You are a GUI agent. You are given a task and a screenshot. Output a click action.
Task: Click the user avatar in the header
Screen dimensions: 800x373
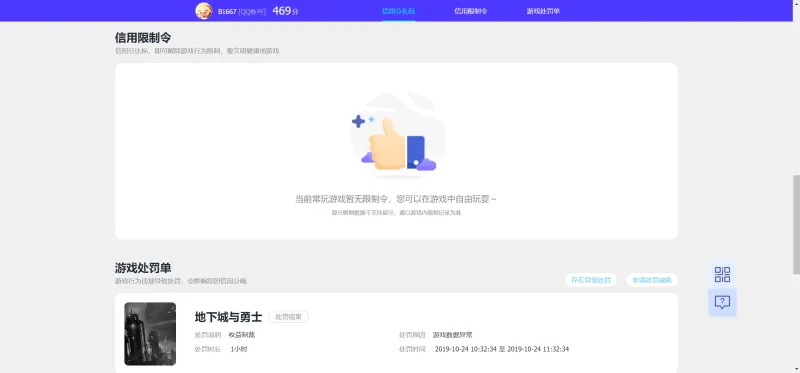click(x=204, y=11)
